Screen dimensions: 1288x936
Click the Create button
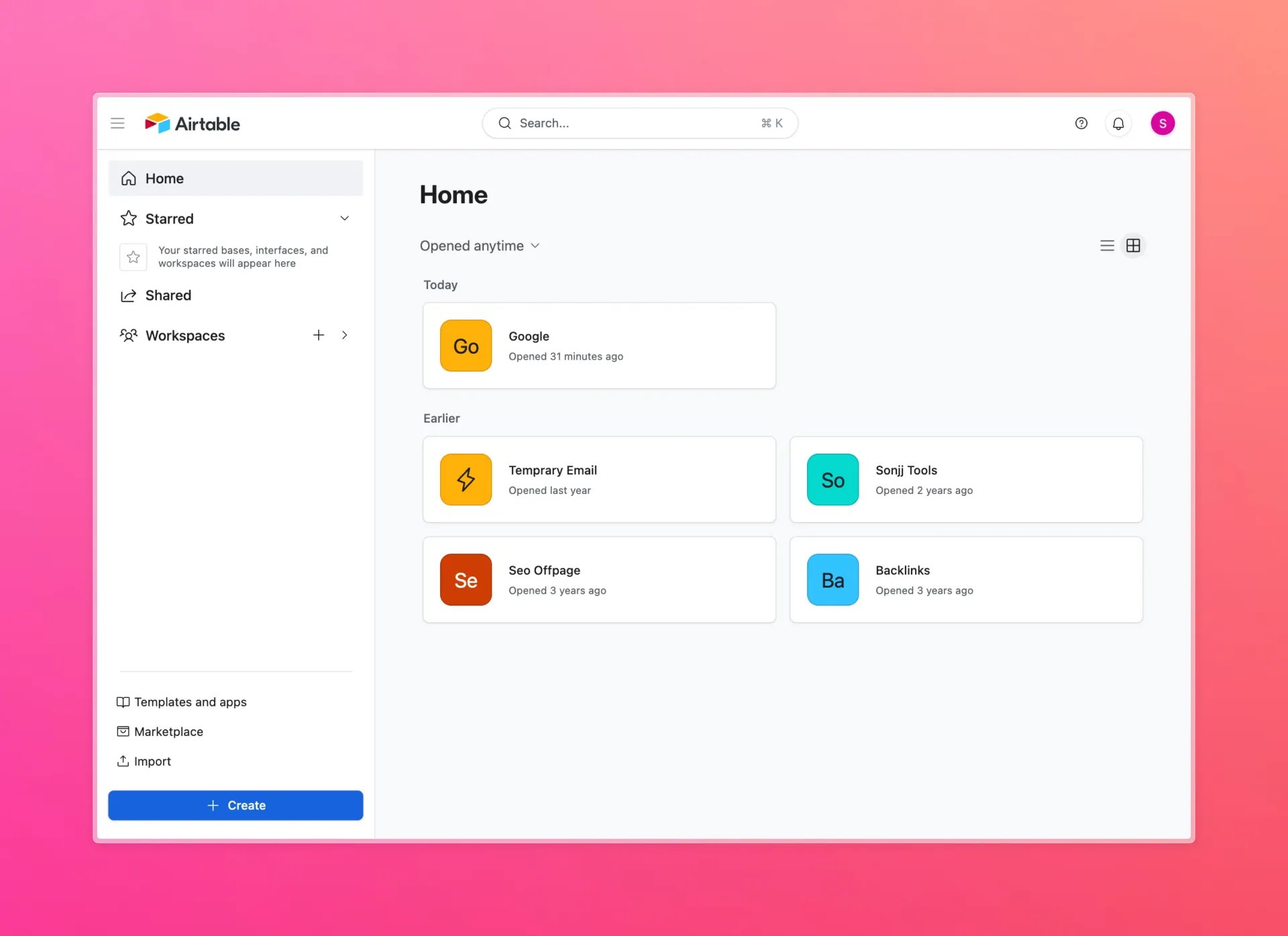[235, 805]
